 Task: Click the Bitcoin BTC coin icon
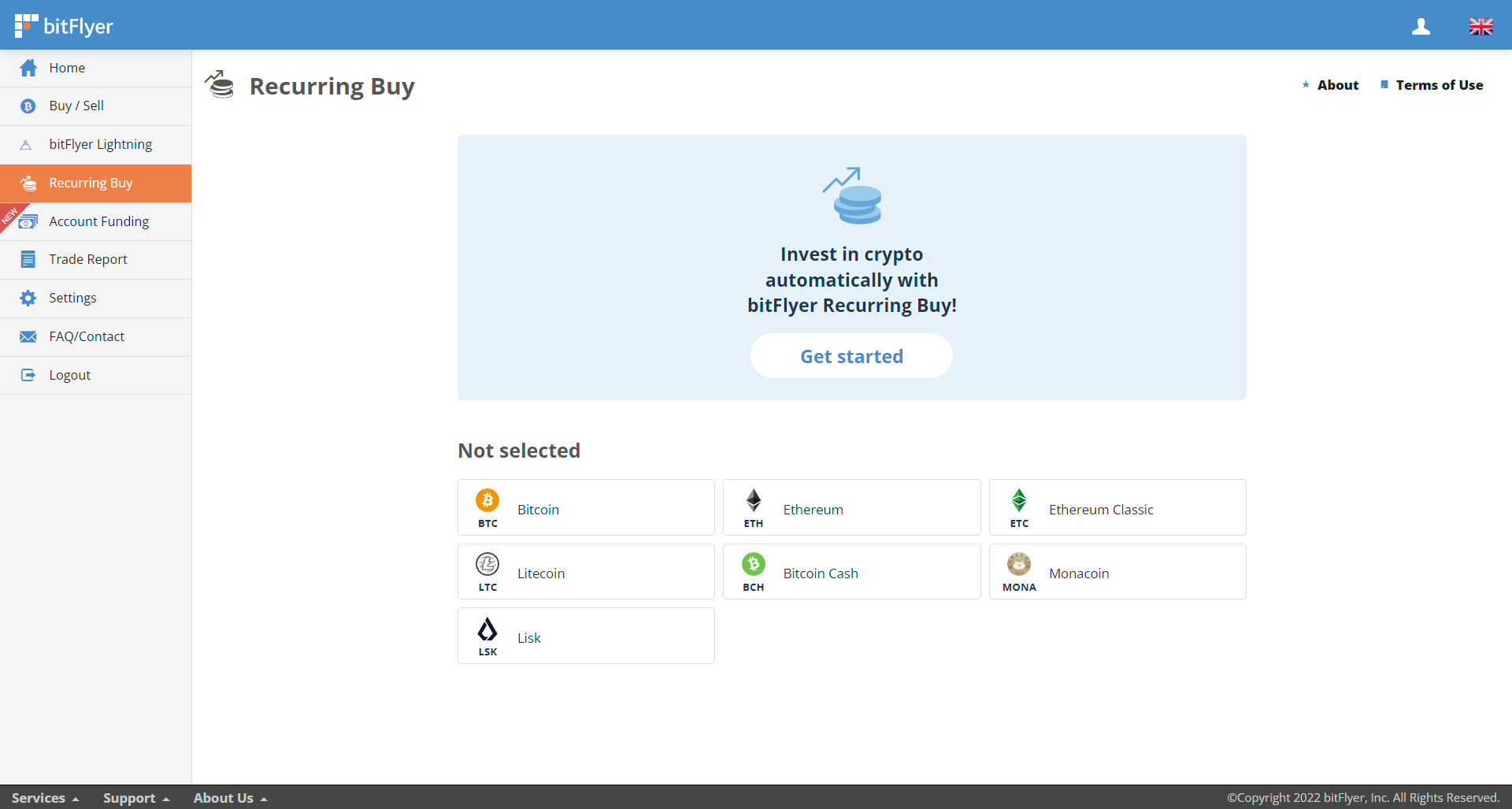[x=487, y=500]
